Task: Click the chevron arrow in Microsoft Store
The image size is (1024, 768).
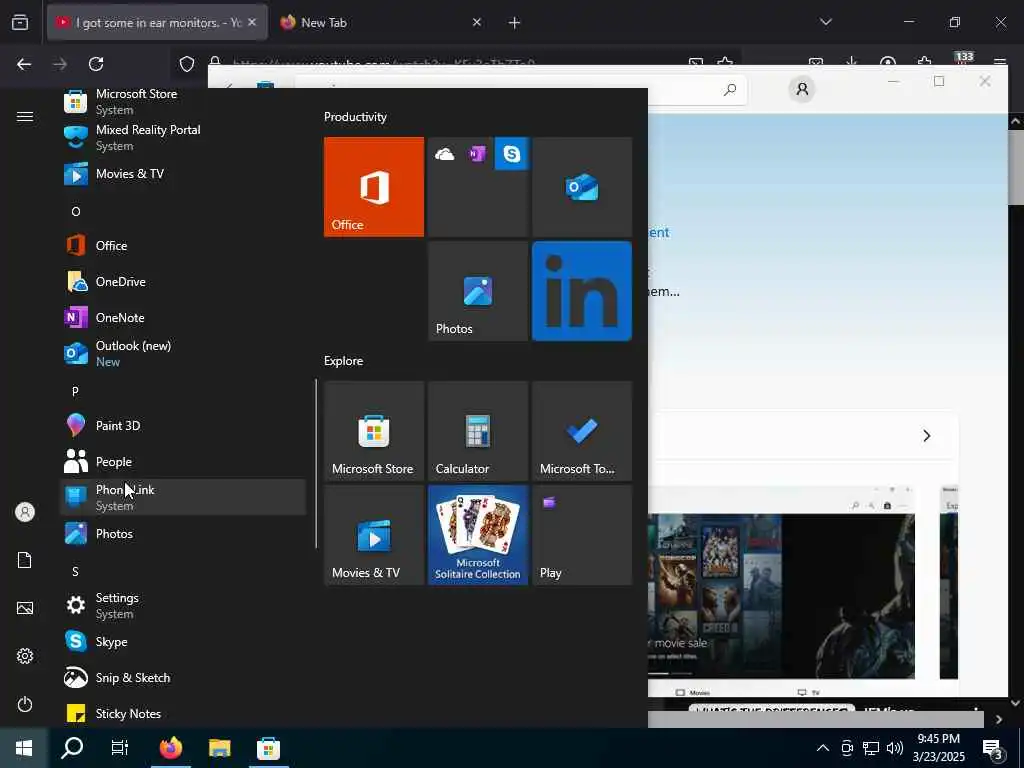Action: [x=927, y=436]
